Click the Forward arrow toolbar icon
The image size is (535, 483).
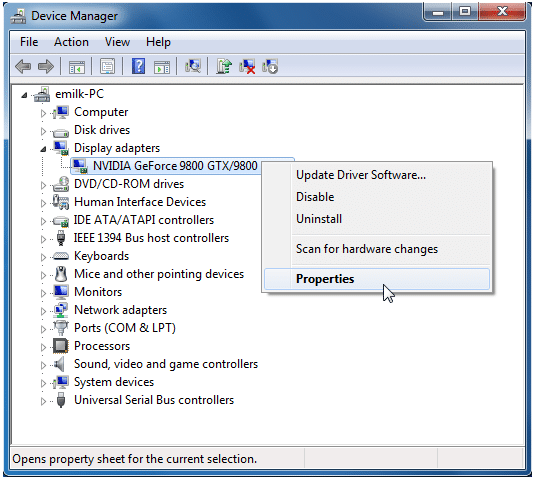coord(46,66)
